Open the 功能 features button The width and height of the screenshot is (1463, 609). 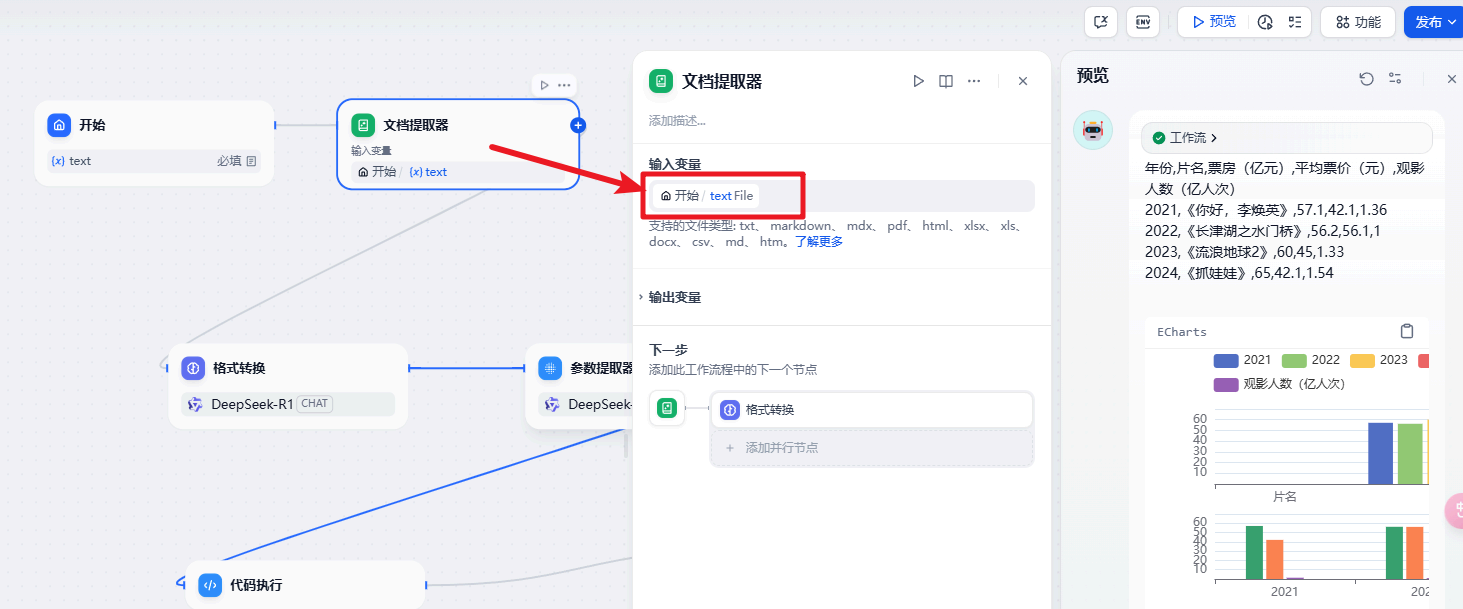pos(1357,22)
